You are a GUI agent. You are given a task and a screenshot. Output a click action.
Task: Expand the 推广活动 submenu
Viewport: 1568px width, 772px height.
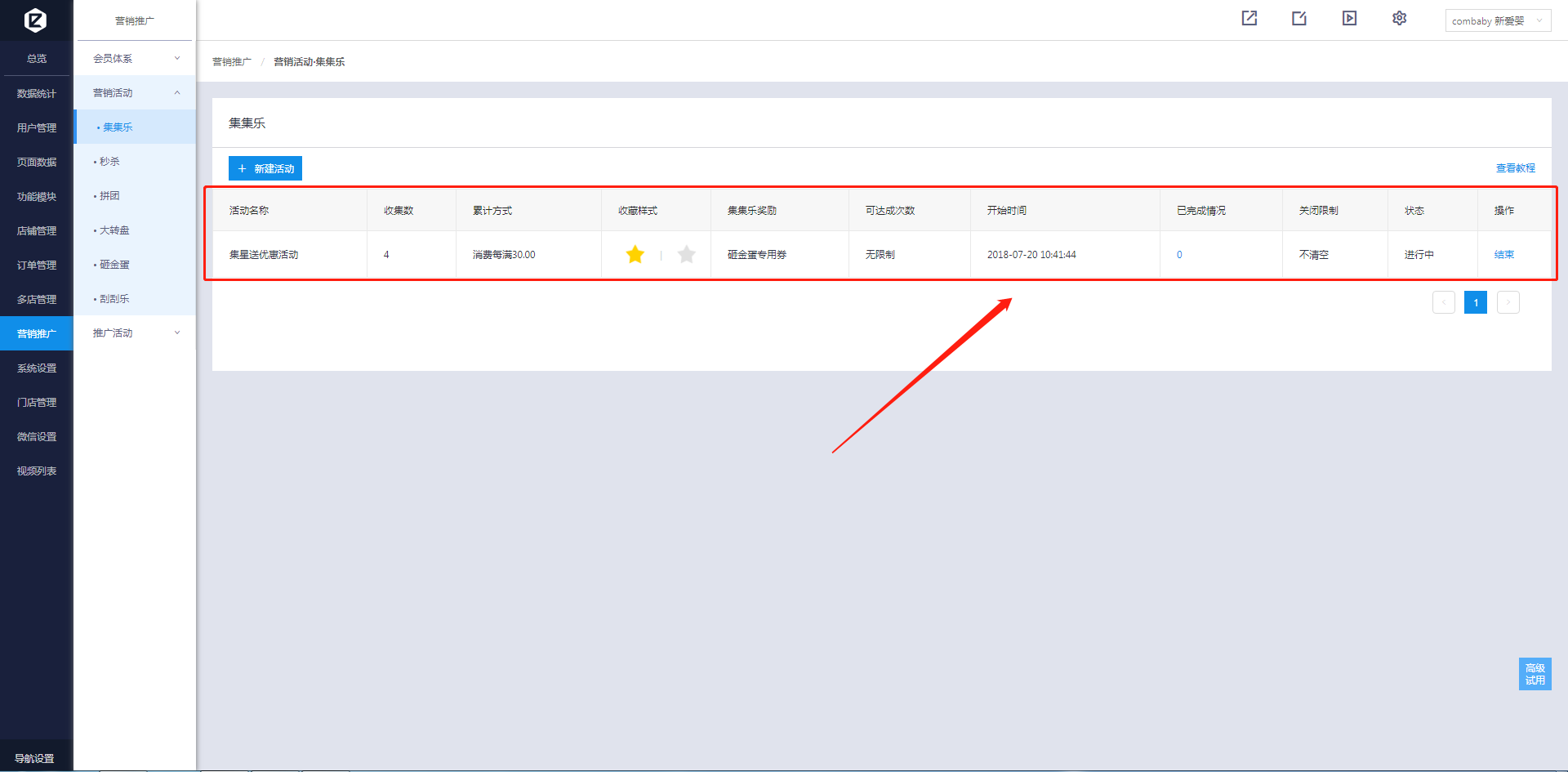pos(135,333)
